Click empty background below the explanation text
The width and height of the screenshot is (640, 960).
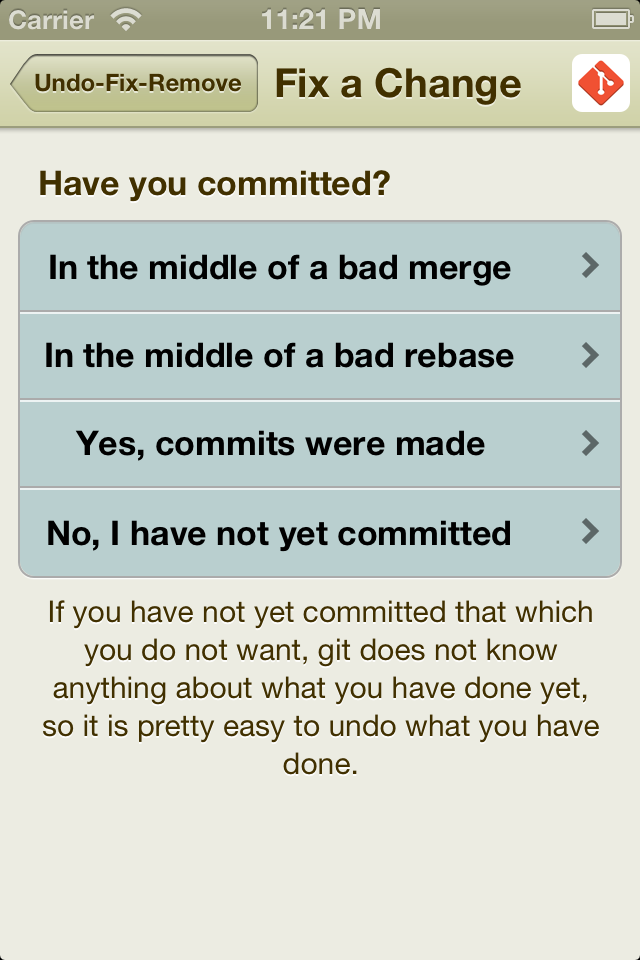[320, 870]
